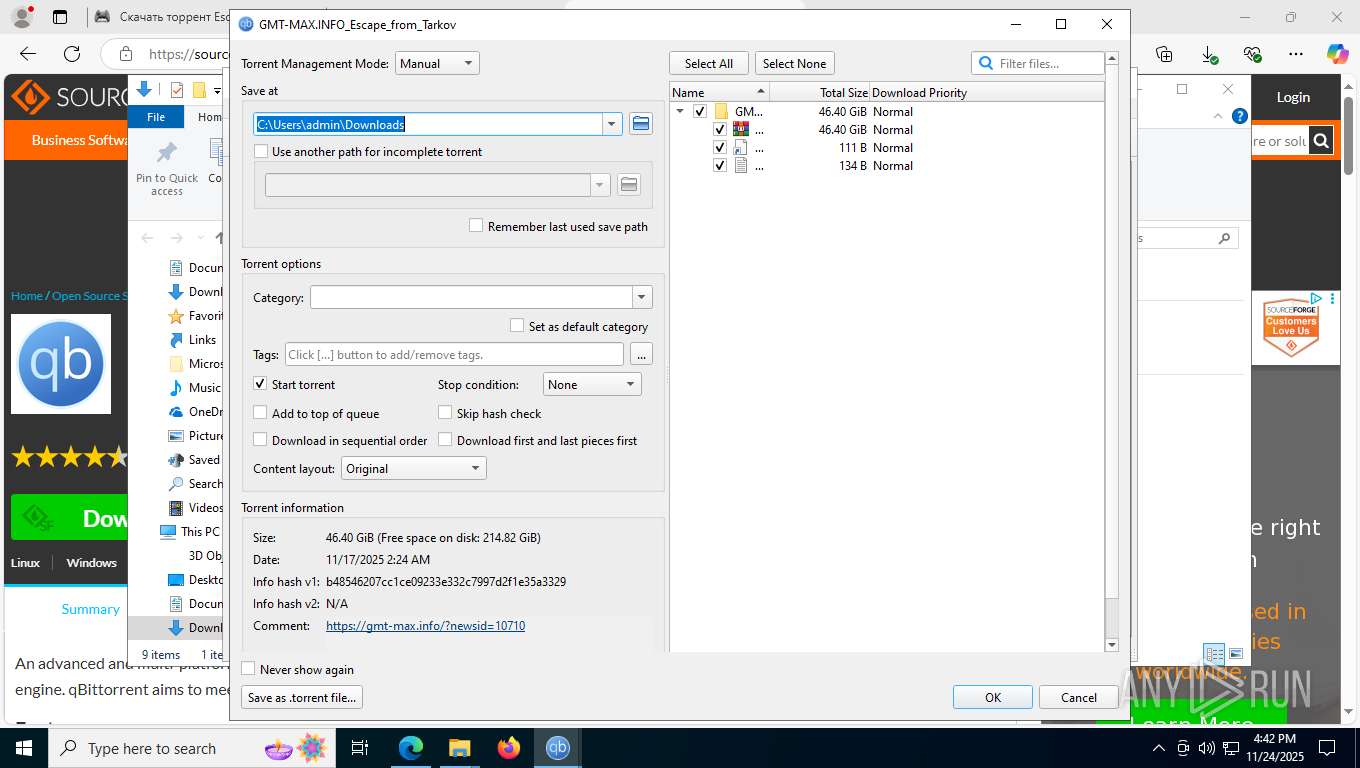Open the tags selector via the ellipsis button
This screenshot has width=1360, height=768.
pyautogui.click(x=641, y=354)
